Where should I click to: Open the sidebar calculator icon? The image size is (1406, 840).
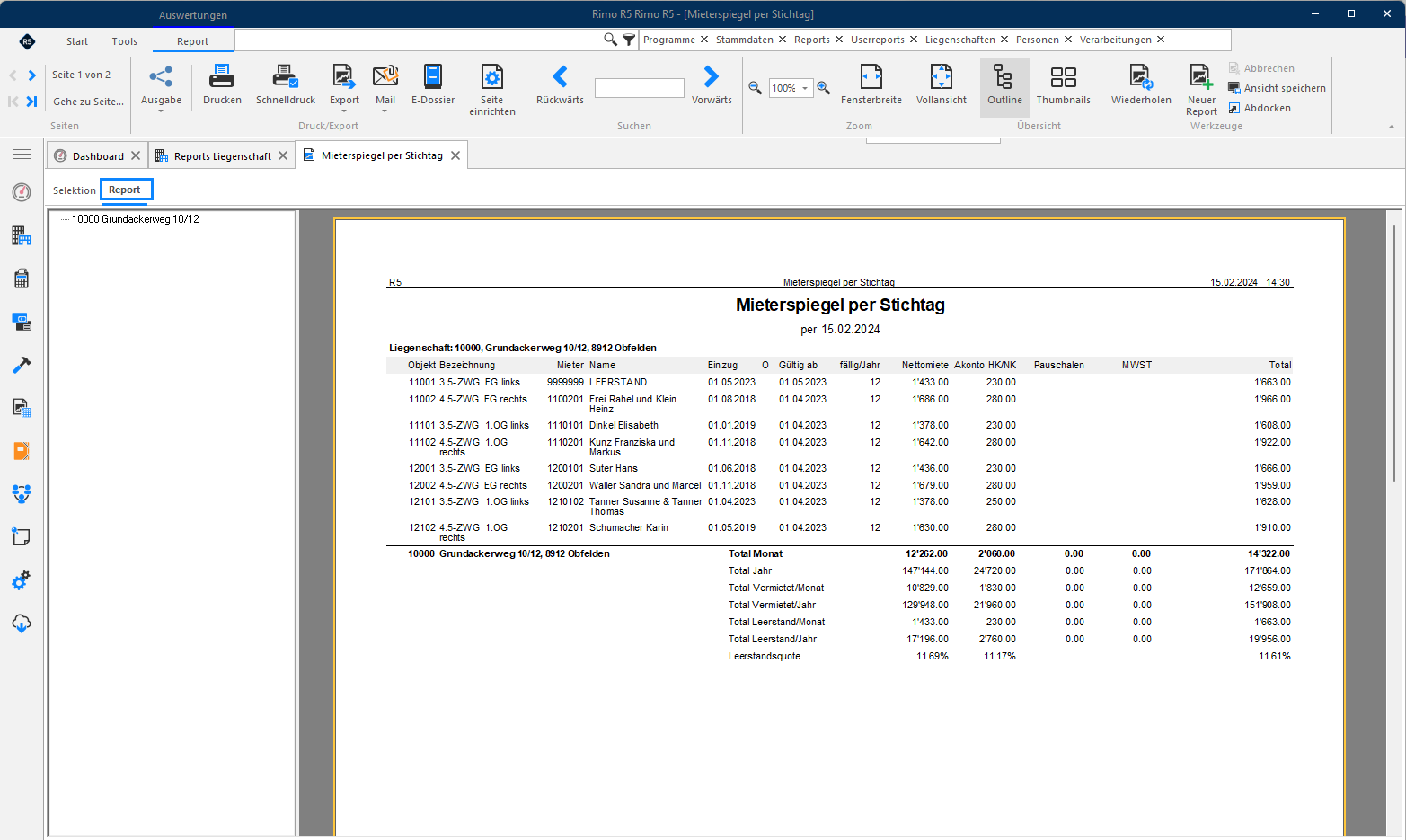click(22, 279)
